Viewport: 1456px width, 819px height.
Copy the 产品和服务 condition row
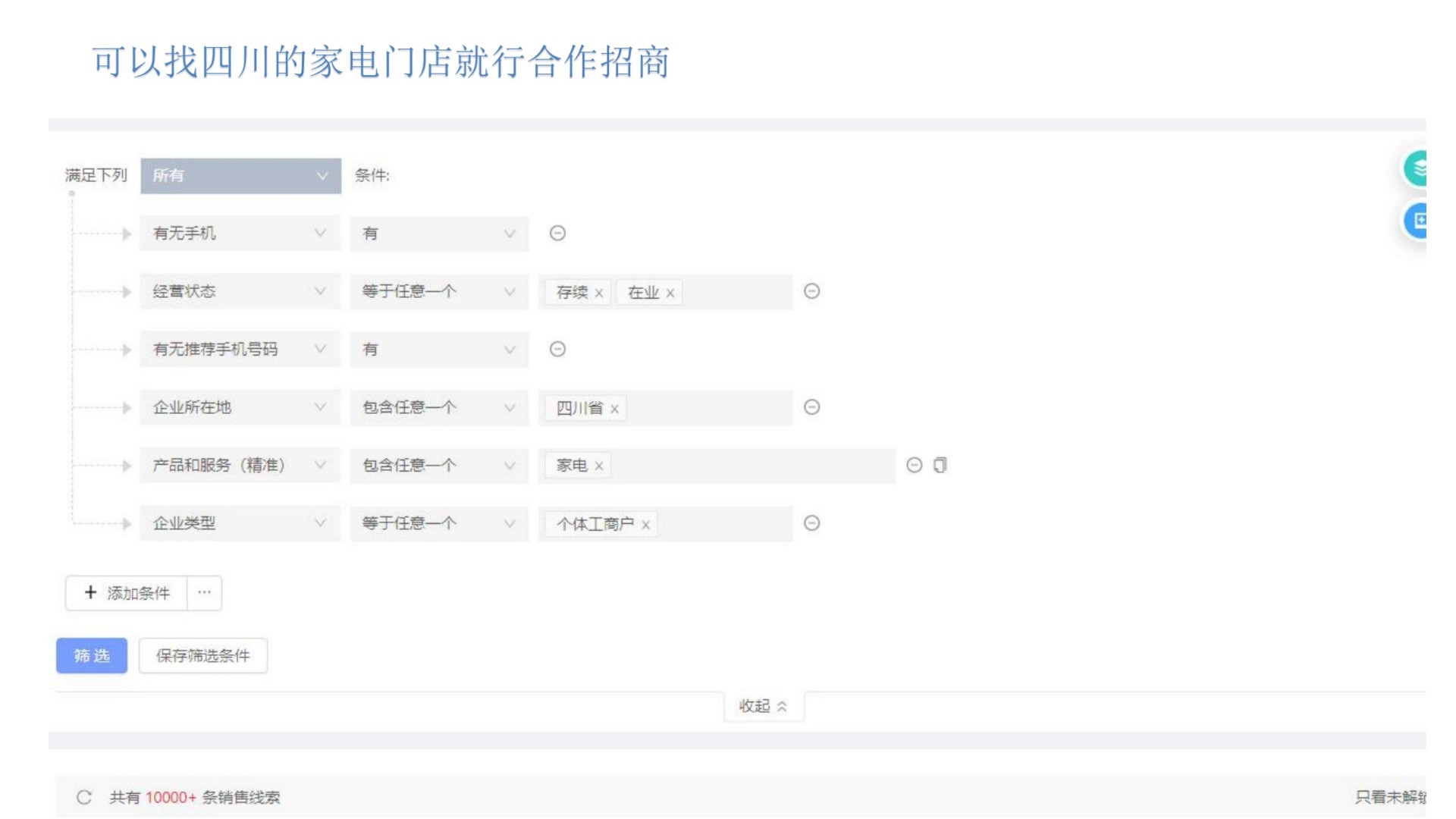tap(940, 466)
